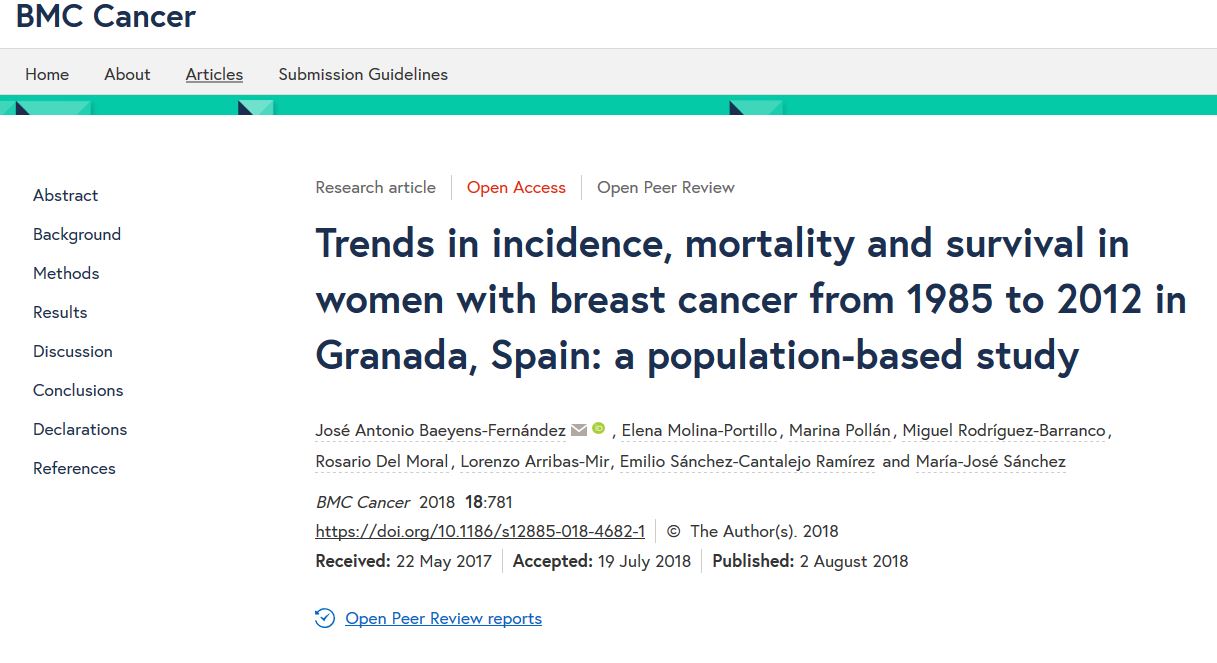The height and width of the screenshot is (663, 1217).
Task: Go to the Declarations section
Action: (x=80, y=429)
